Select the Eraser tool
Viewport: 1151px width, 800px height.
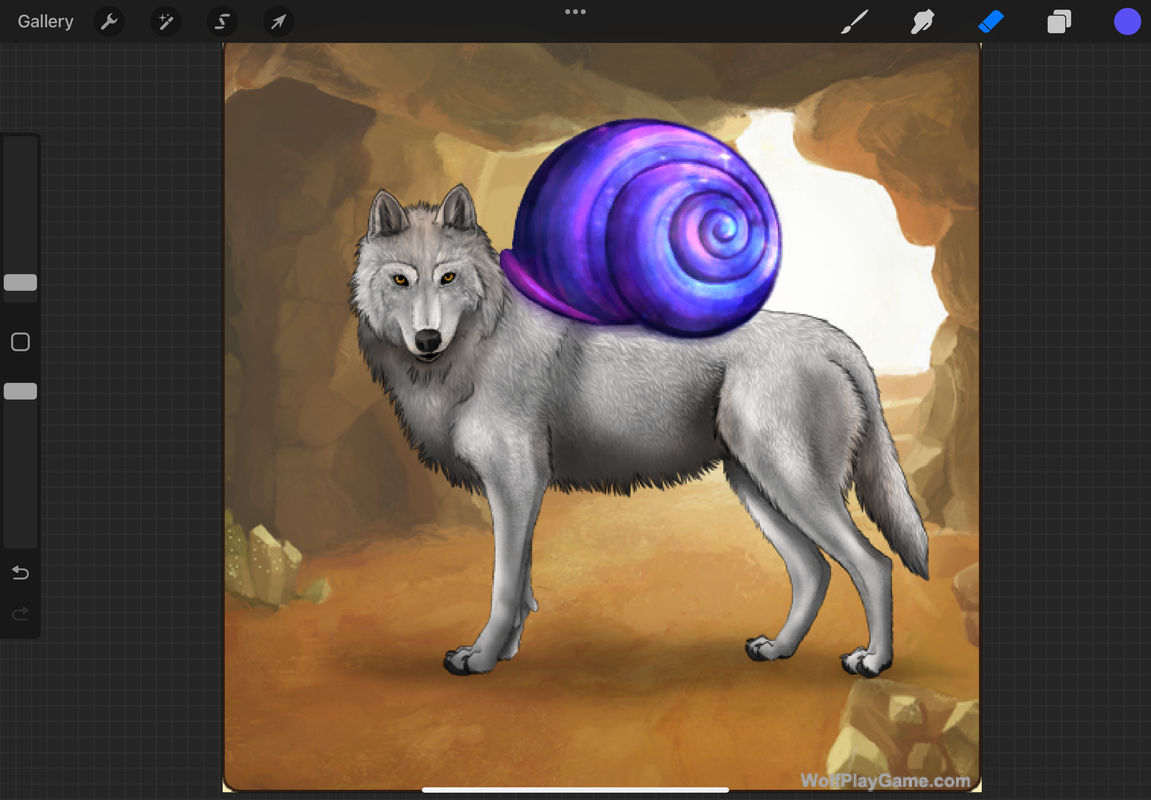[991, 21]
